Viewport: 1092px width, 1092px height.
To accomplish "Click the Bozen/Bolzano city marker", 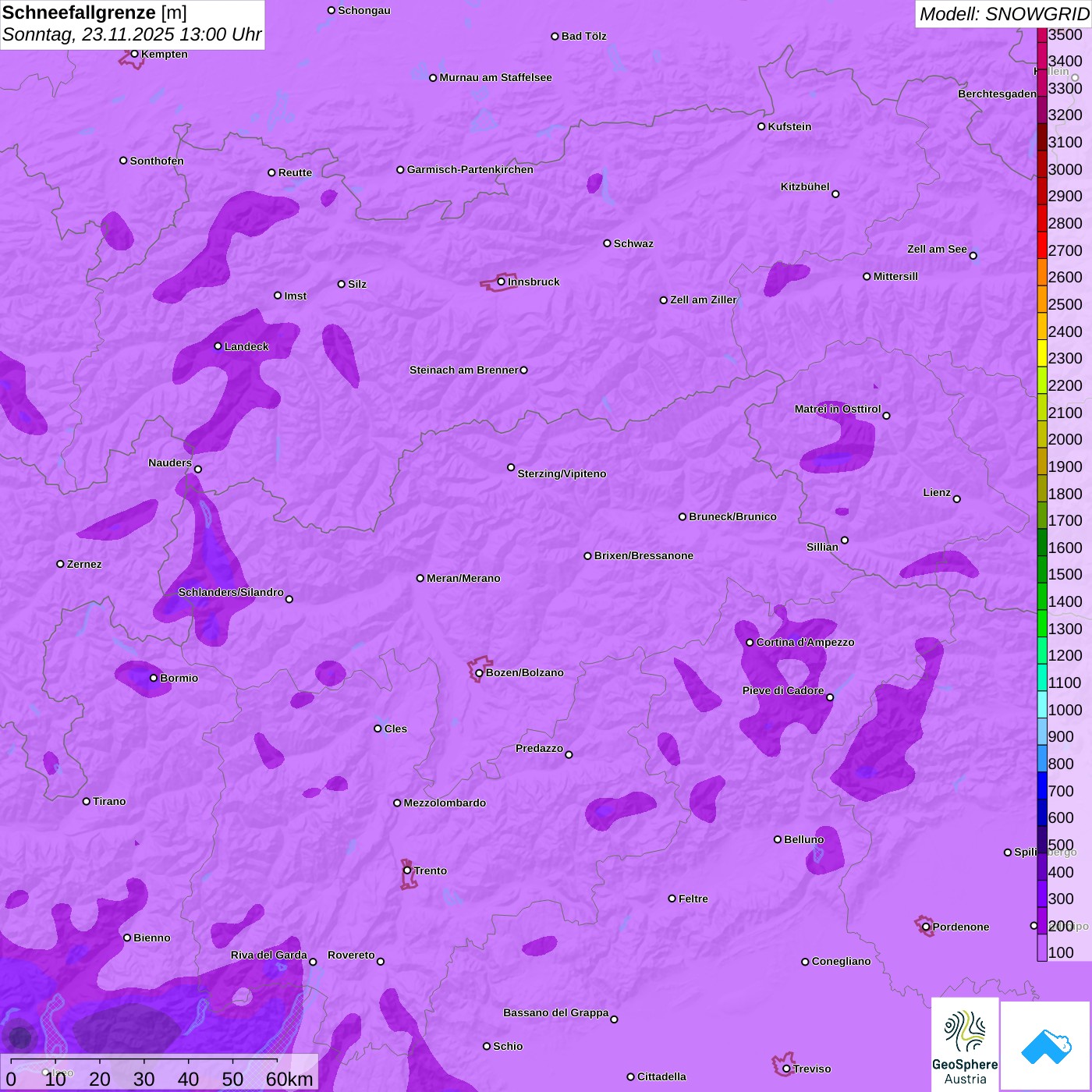I will pos(479,672).
